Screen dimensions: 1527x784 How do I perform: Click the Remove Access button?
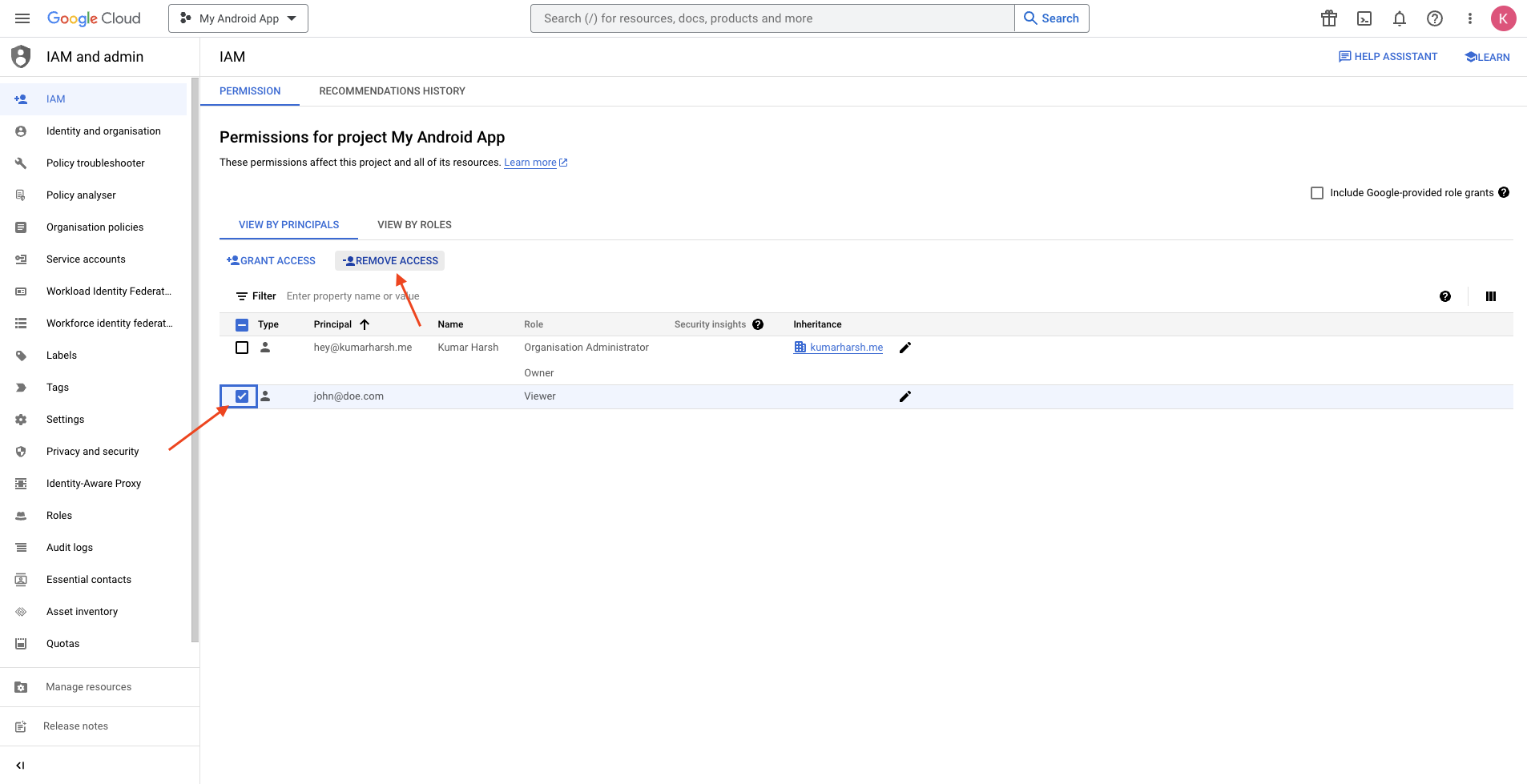[x=390, y=261]
